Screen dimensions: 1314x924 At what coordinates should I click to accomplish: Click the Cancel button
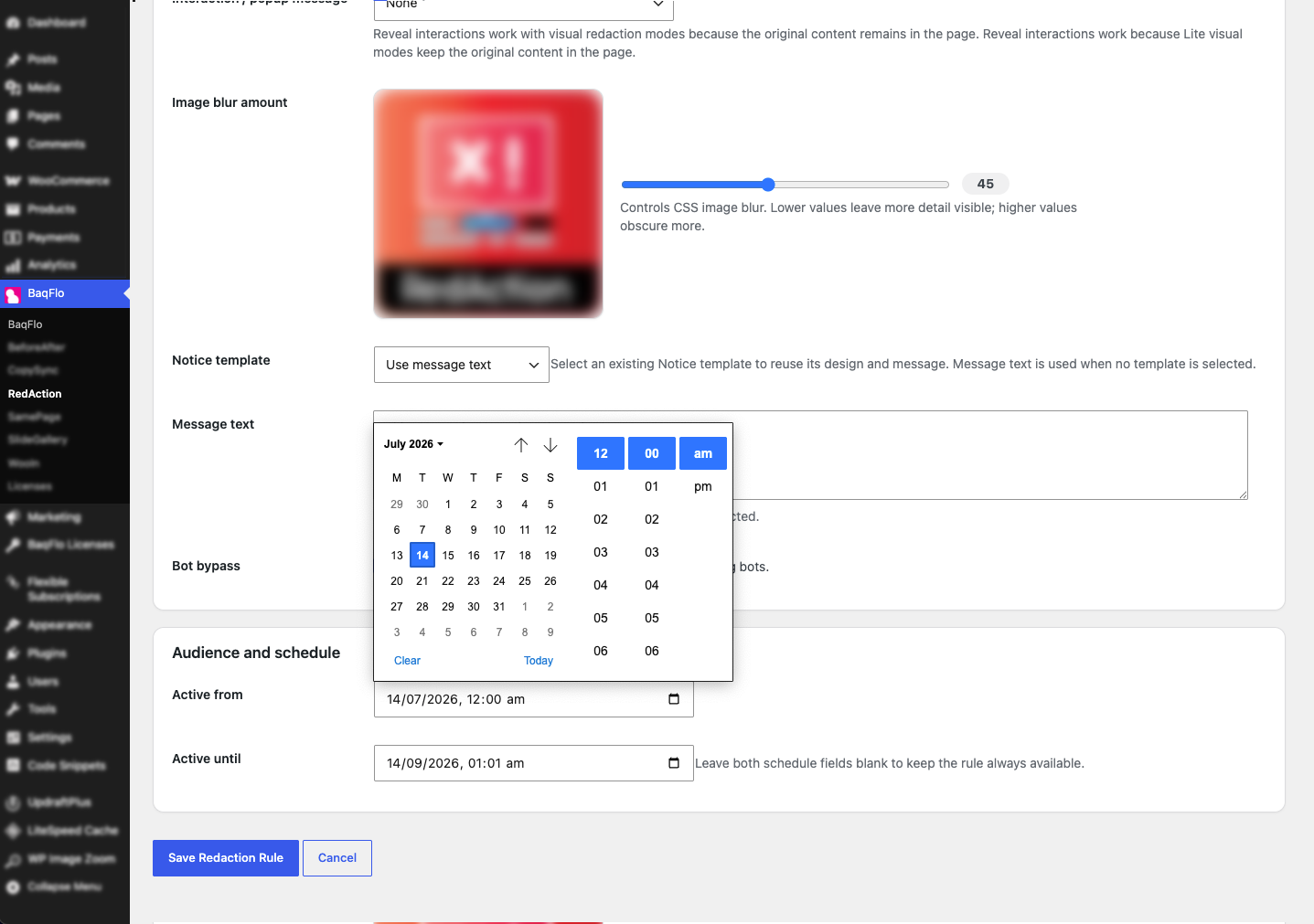tap(337, 858)
